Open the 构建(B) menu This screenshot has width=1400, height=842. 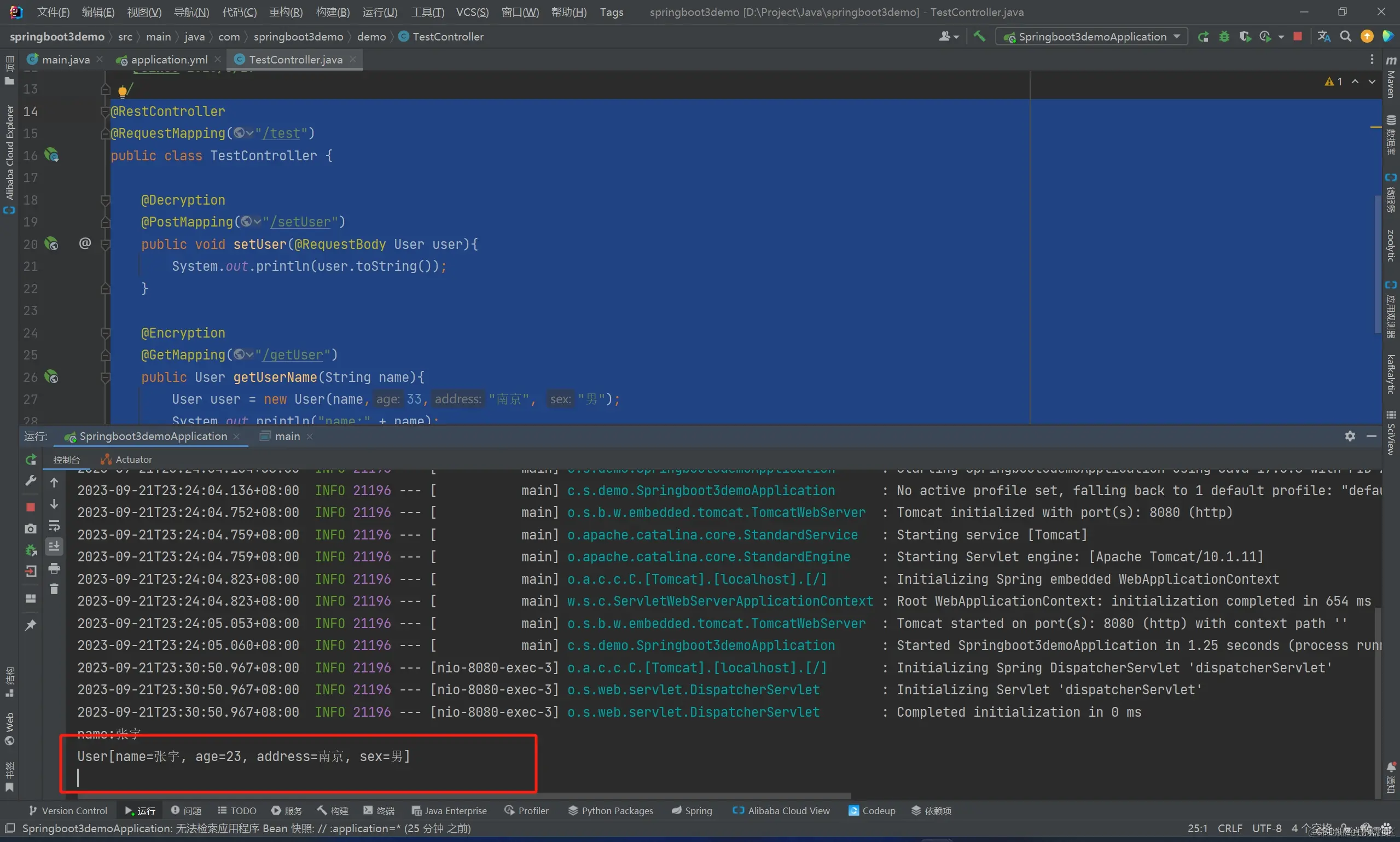click(333, 12)
